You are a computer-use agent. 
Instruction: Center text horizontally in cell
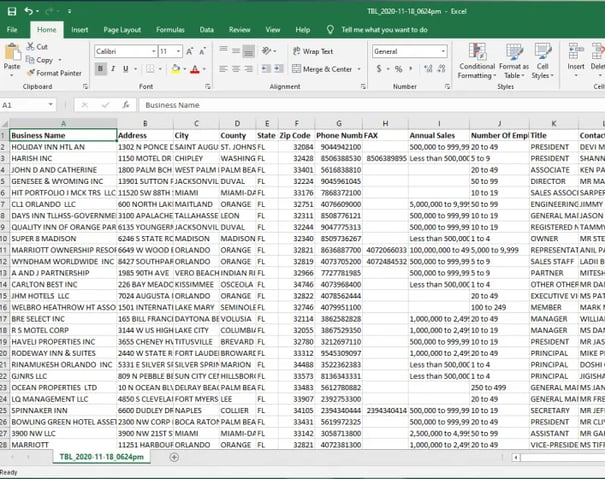point(236,69)
